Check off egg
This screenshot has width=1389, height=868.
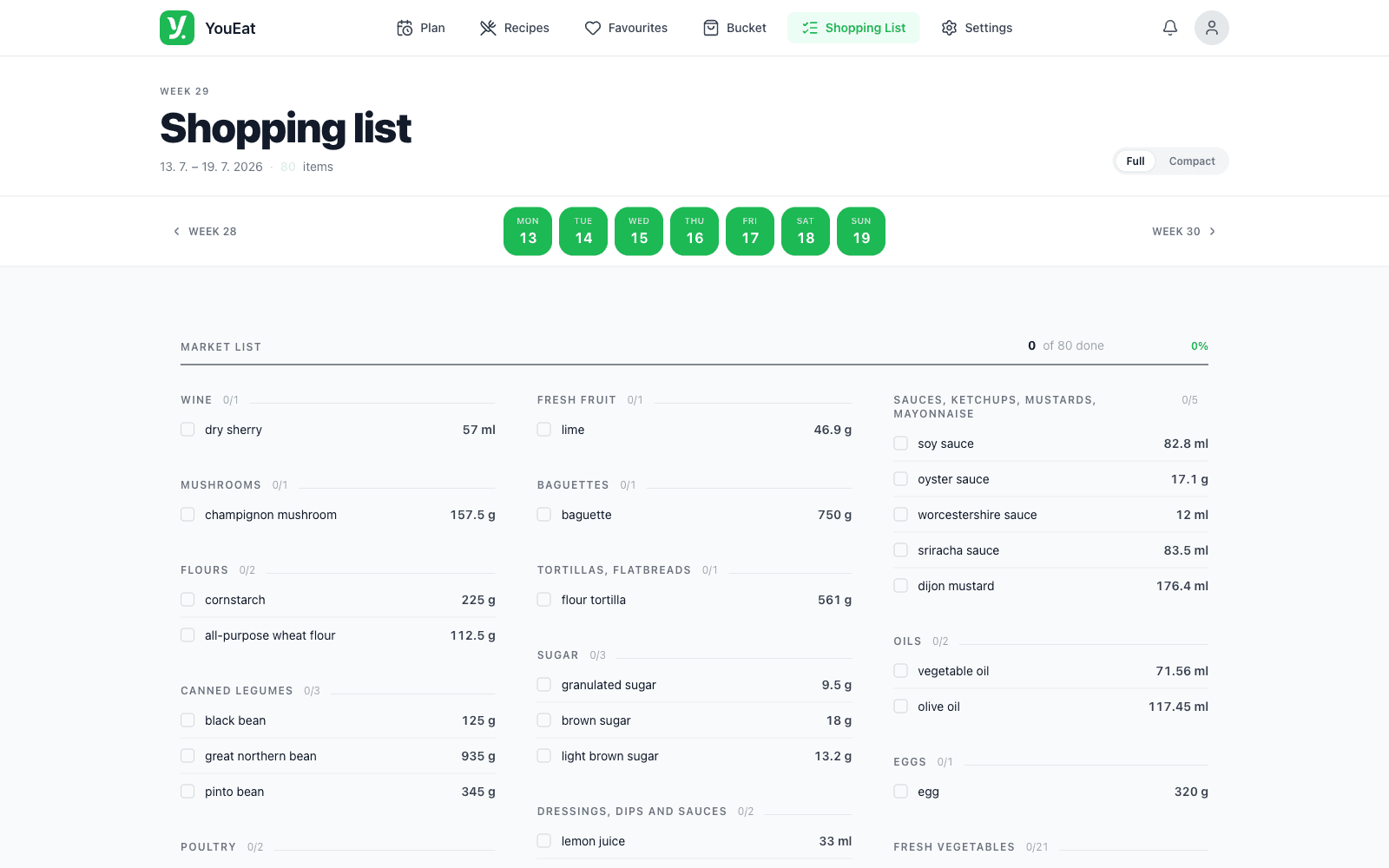click(901, 792)
